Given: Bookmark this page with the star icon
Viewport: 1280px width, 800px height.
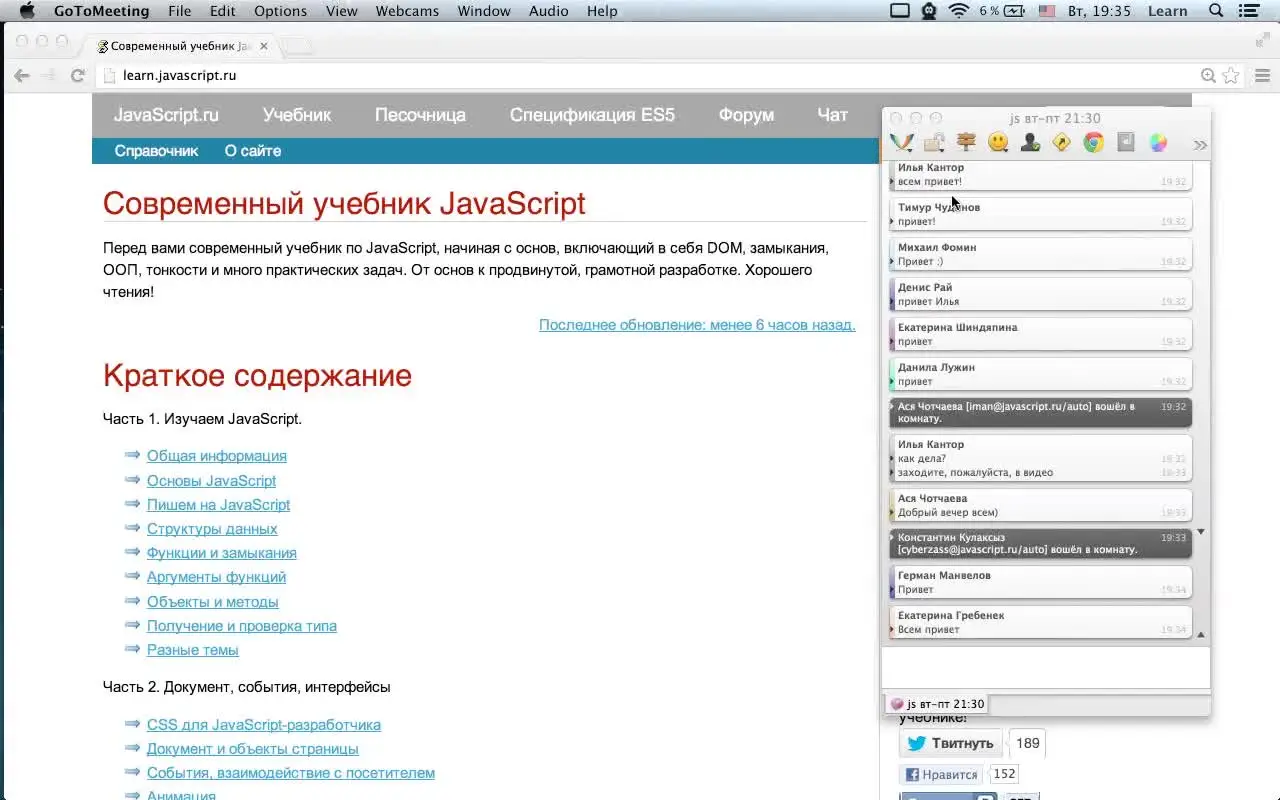Looking at the screenshot, I should 1231,75.
